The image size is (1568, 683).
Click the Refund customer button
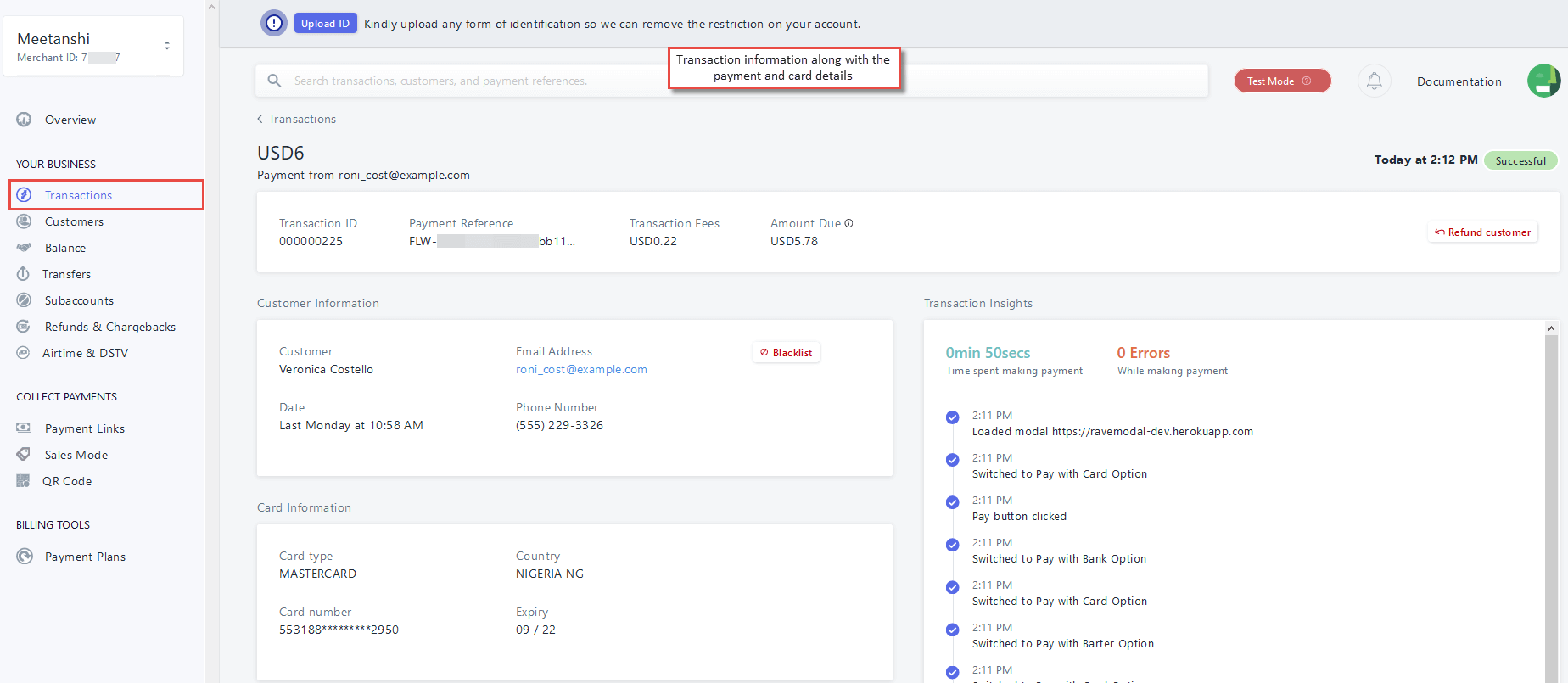point(1482,232)
